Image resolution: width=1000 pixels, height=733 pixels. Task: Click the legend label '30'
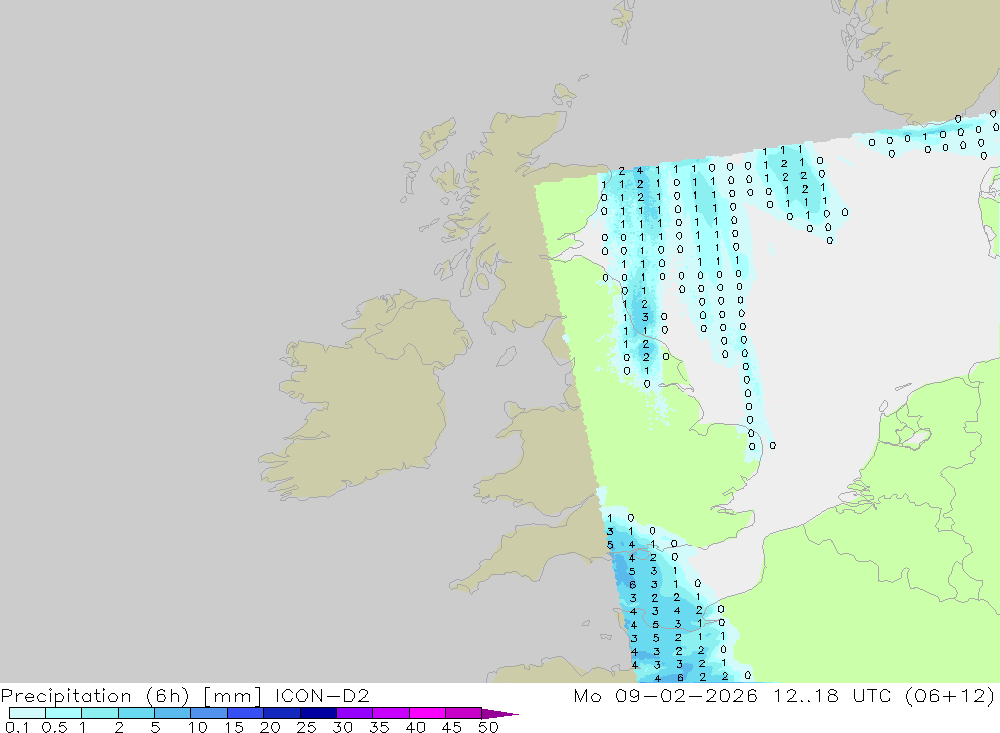click(x=342, y=727)
